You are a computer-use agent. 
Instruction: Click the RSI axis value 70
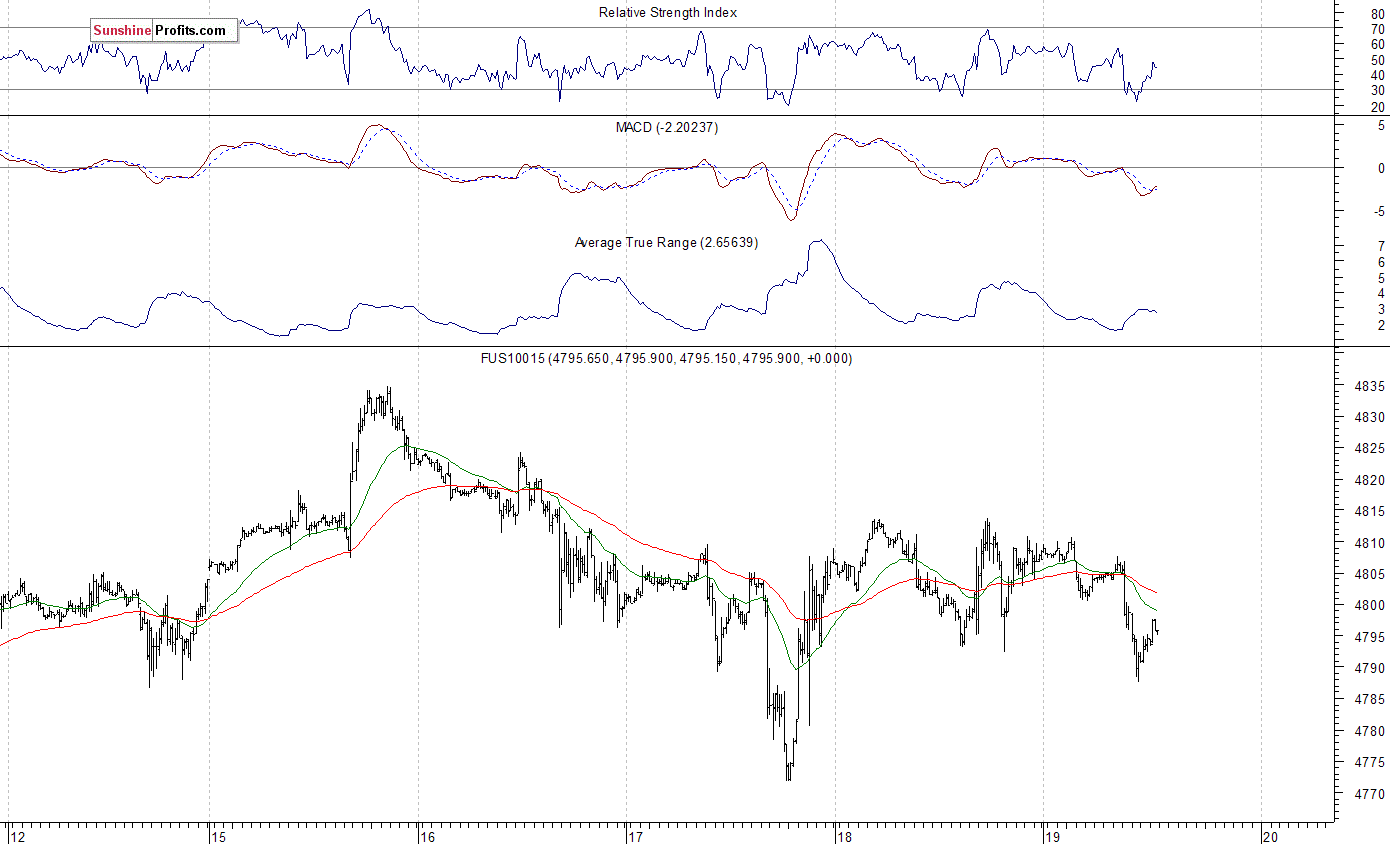click(x=1378, y=28)
